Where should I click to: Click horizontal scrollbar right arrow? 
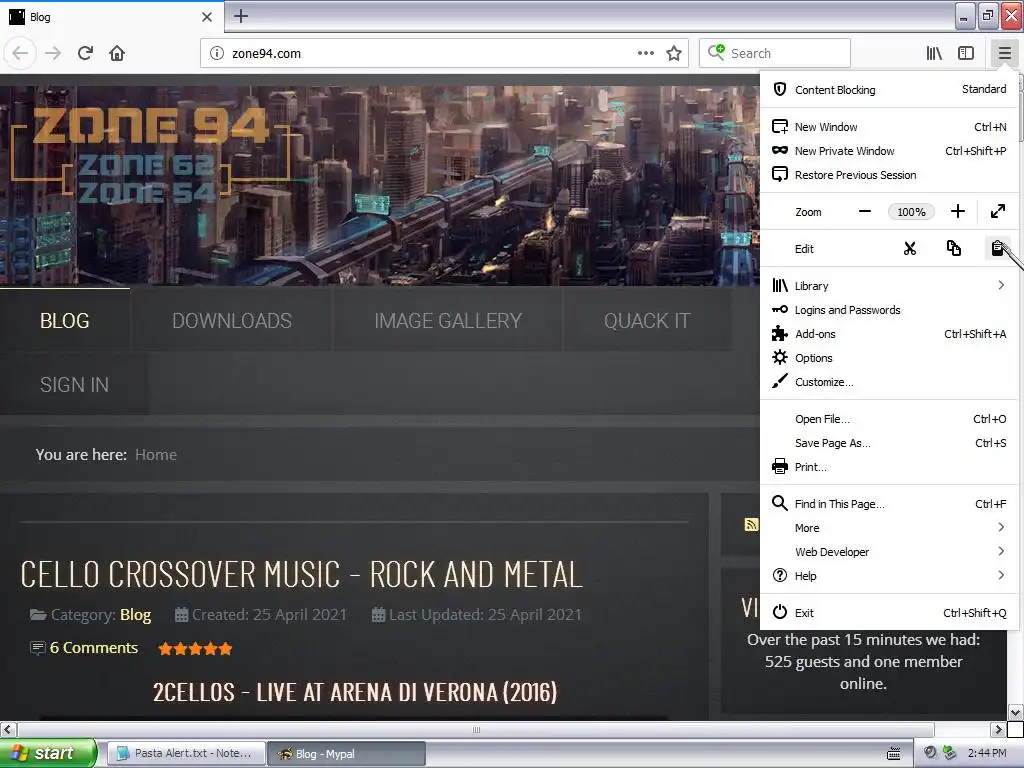(x=998, y=729)
